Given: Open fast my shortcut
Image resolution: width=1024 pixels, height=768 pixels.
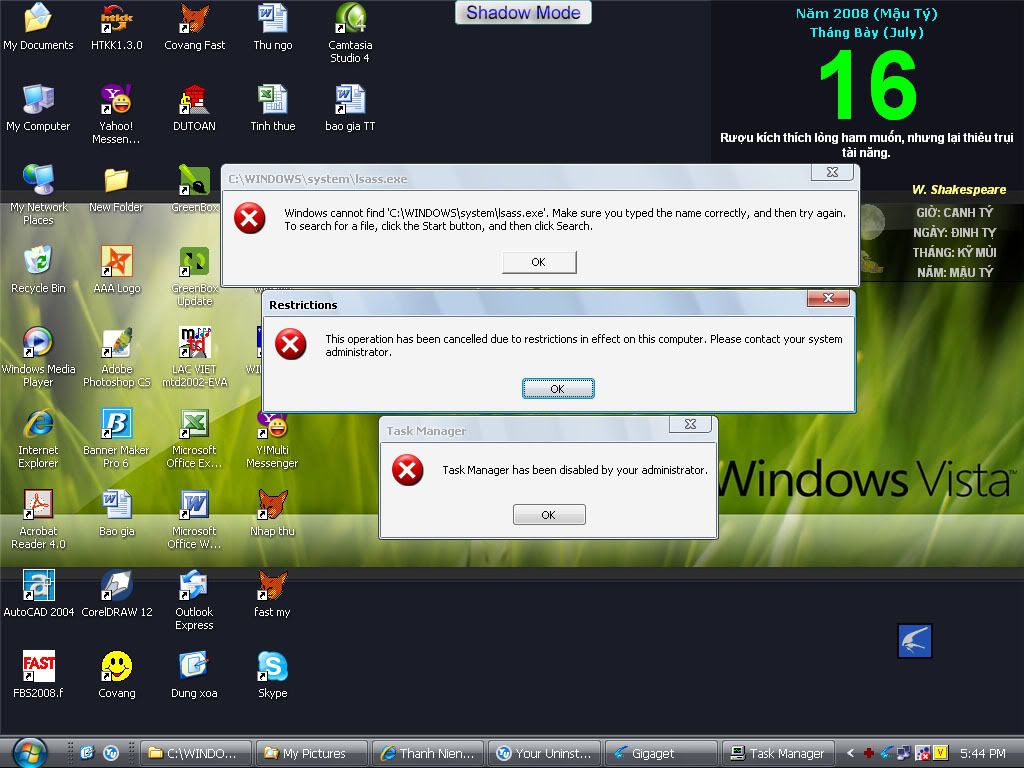Looking at the screenshot, I should (x=272, y=594).
